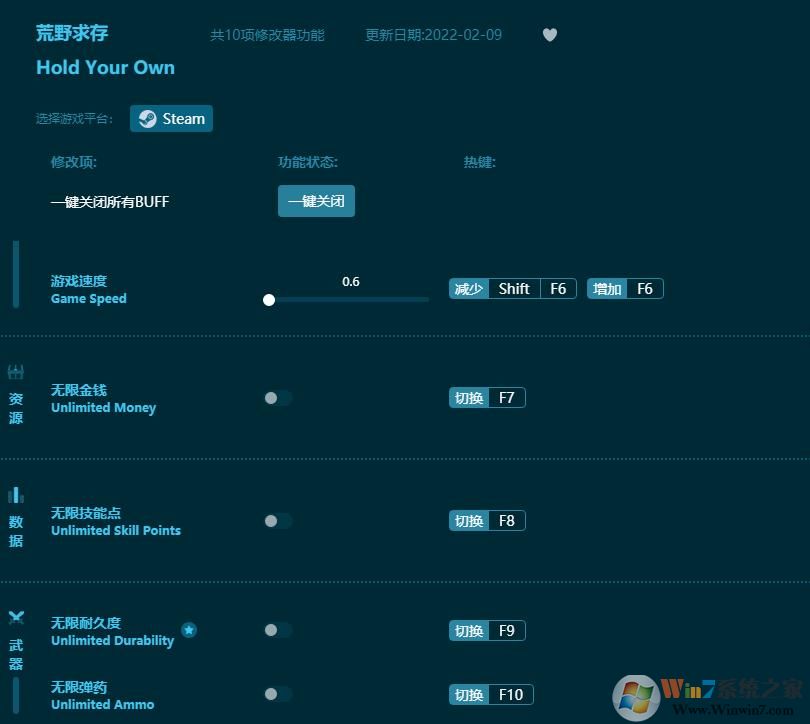Click the 功能状态 column header
The width and height of the screenshot is (810, 724).
click(308, 162)
